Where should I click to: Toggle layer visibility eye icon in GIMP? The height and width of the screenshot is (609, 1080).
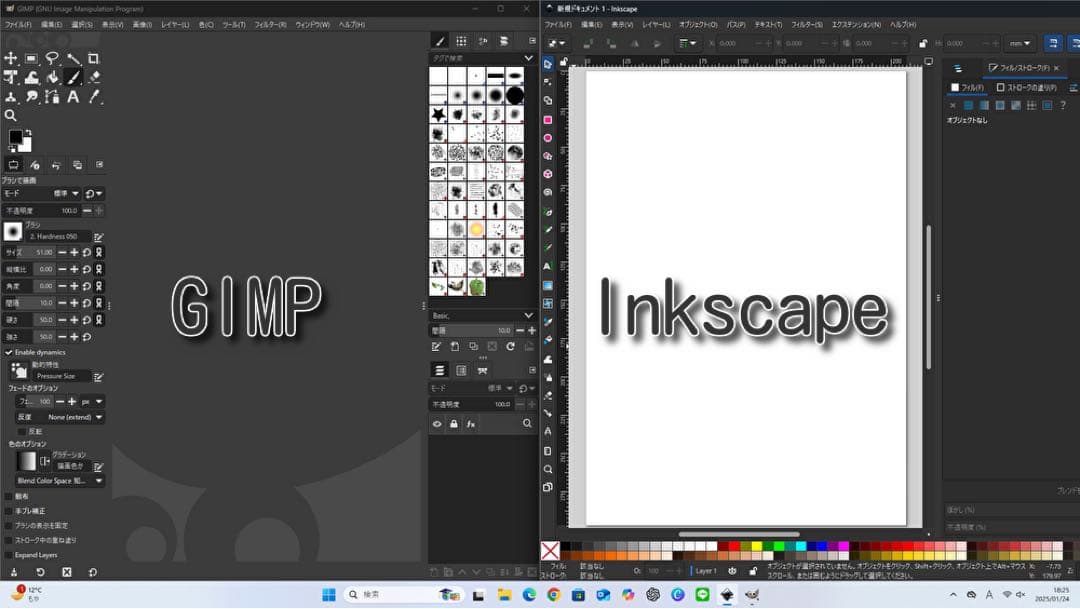tap(437, 424)
